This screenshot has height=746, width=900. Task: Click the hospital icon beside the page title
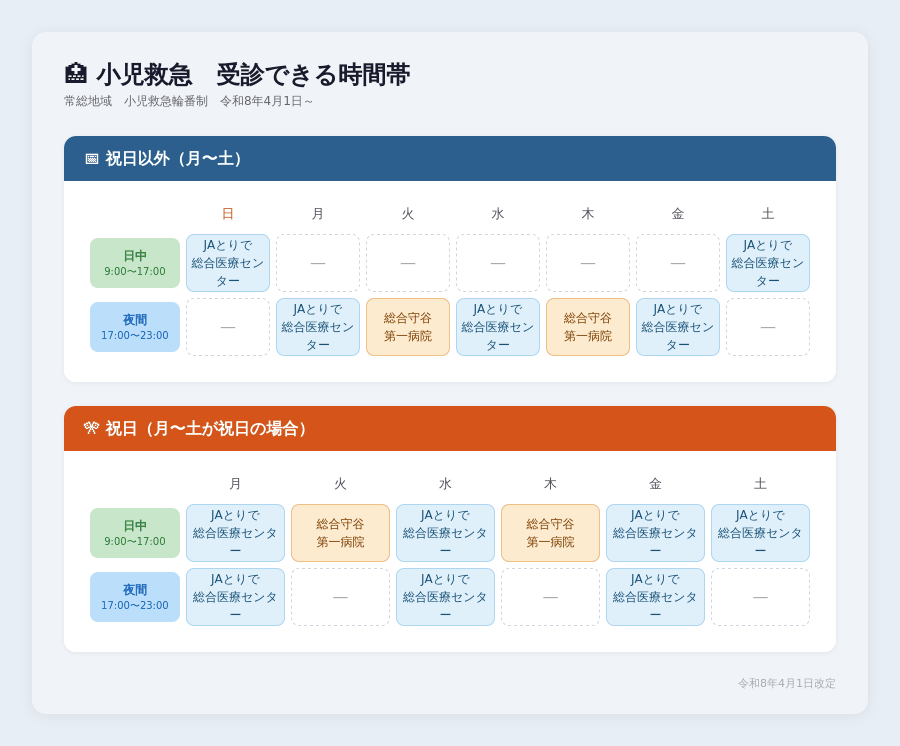(76, 75)
